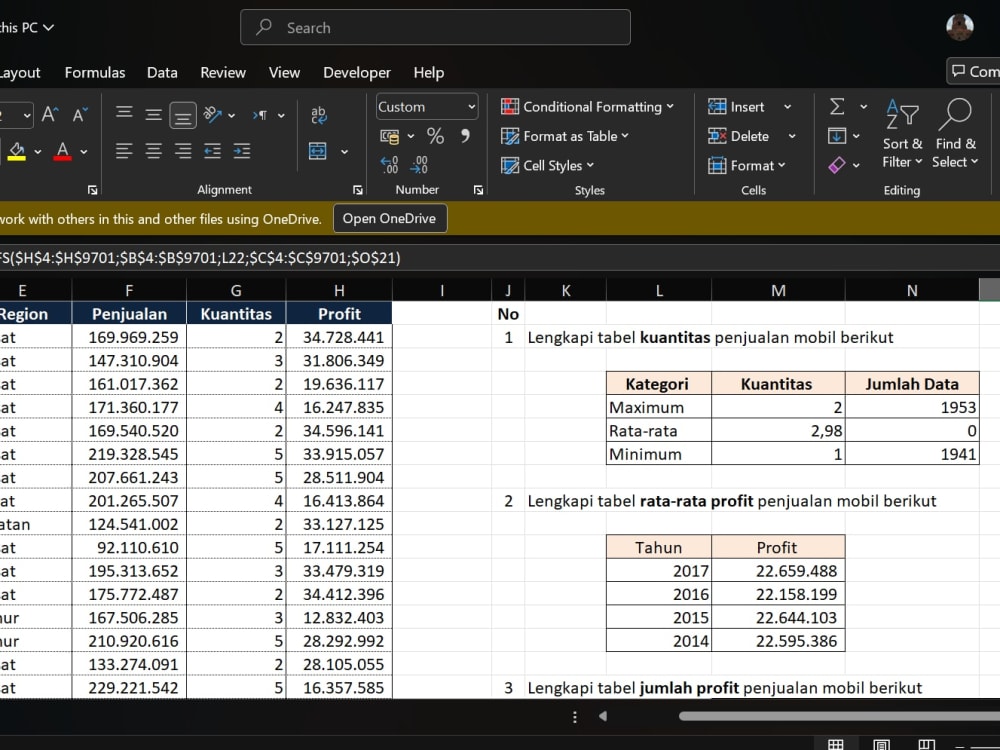This screenshot has height=750, width=1000.
Task: Open the Custom number format dropdown
Action: (471, 107)
